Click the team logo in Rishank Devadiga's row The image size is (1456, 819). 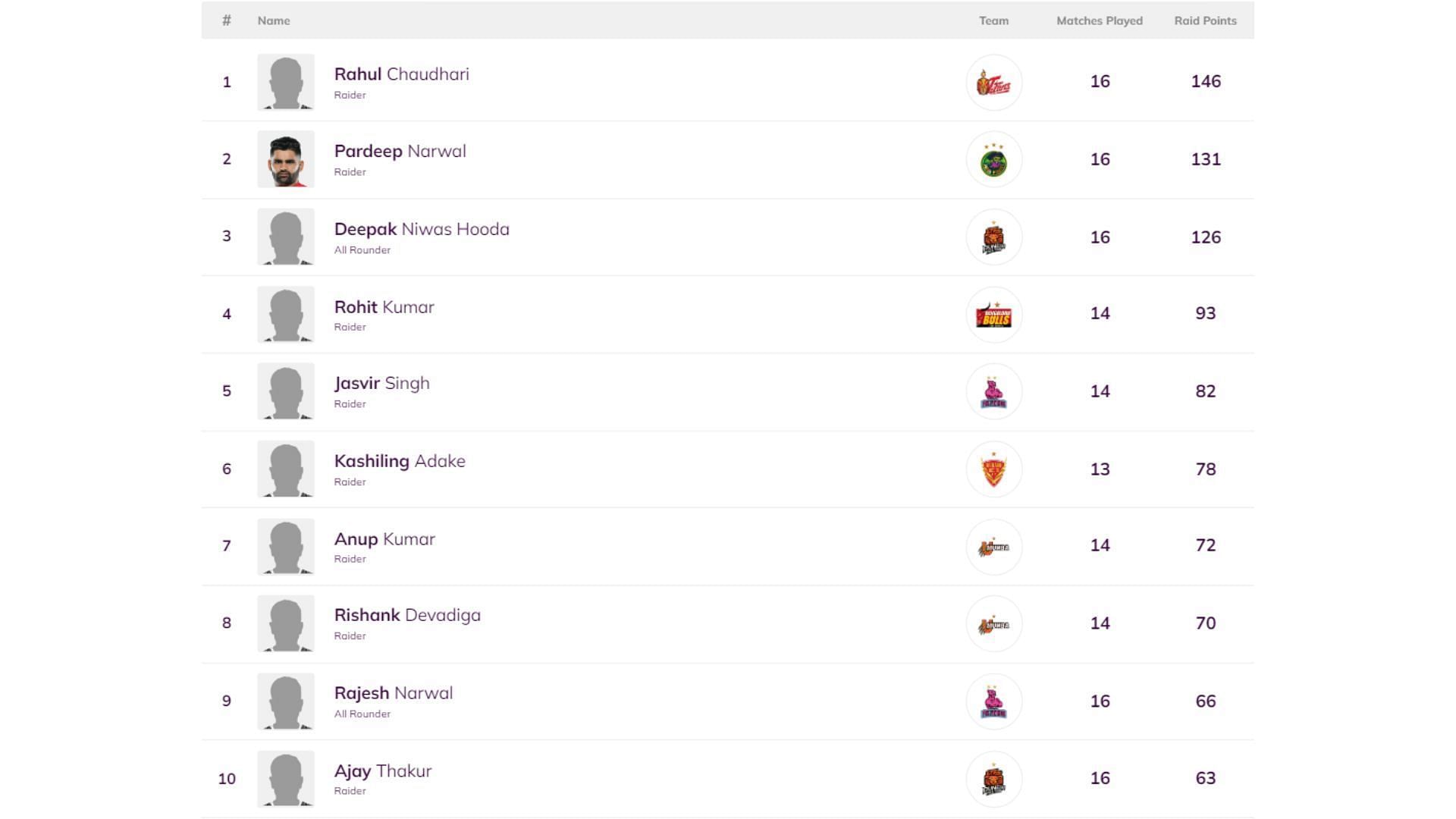coord(993,624)
